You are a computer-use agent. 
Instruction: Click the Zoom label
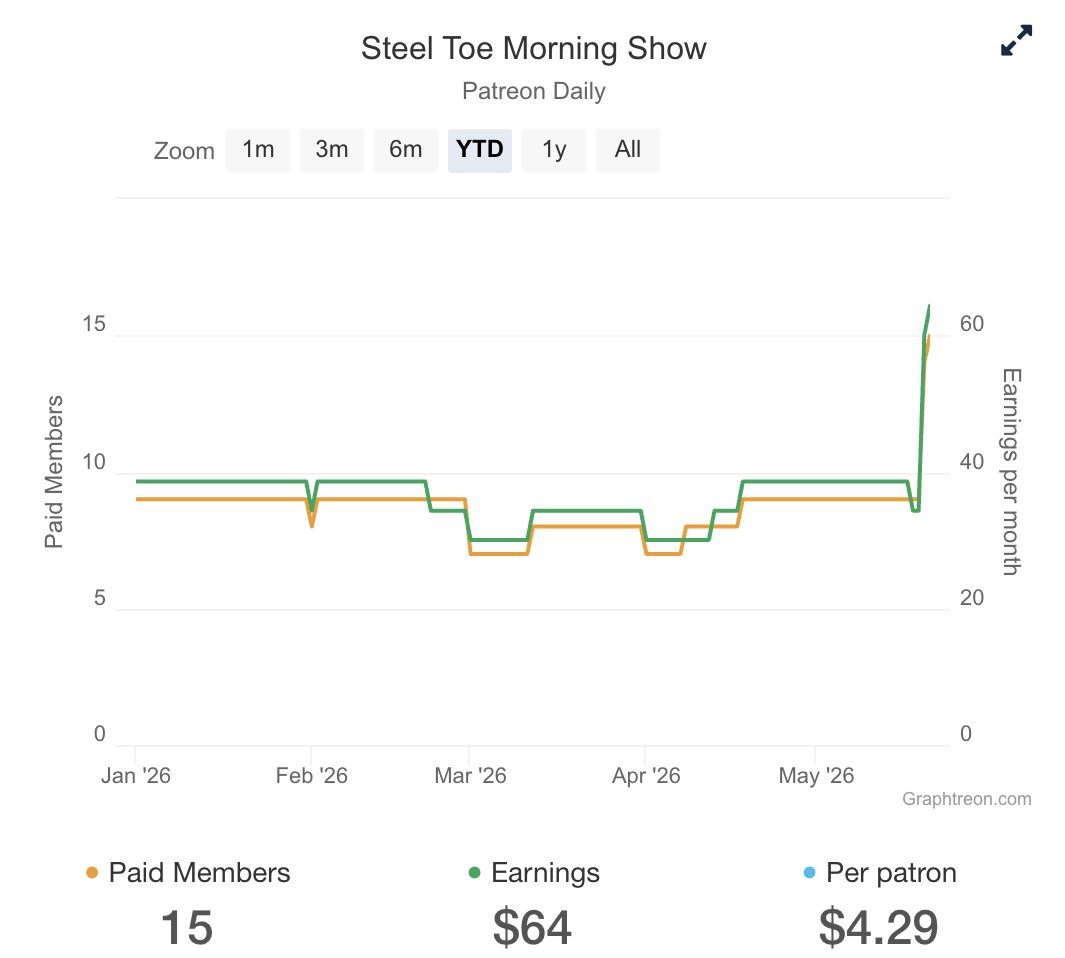(x=184, y=151)
